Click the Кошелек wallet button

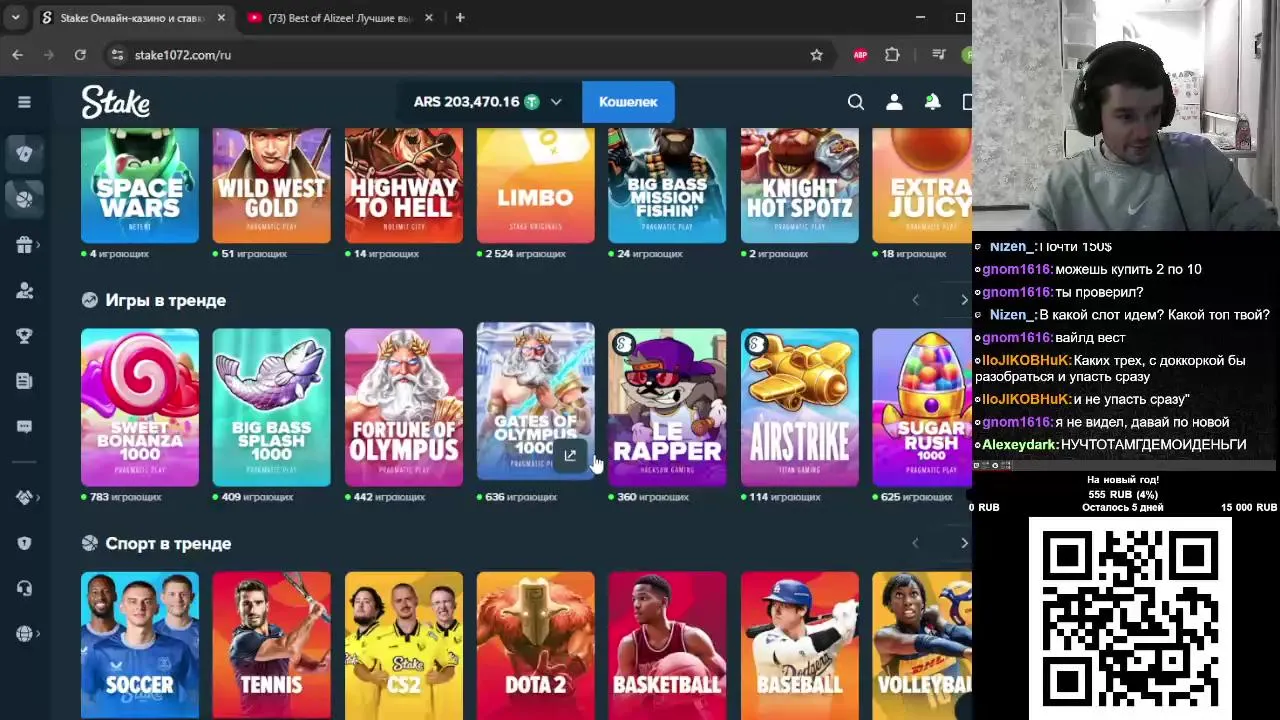point(628,102)
